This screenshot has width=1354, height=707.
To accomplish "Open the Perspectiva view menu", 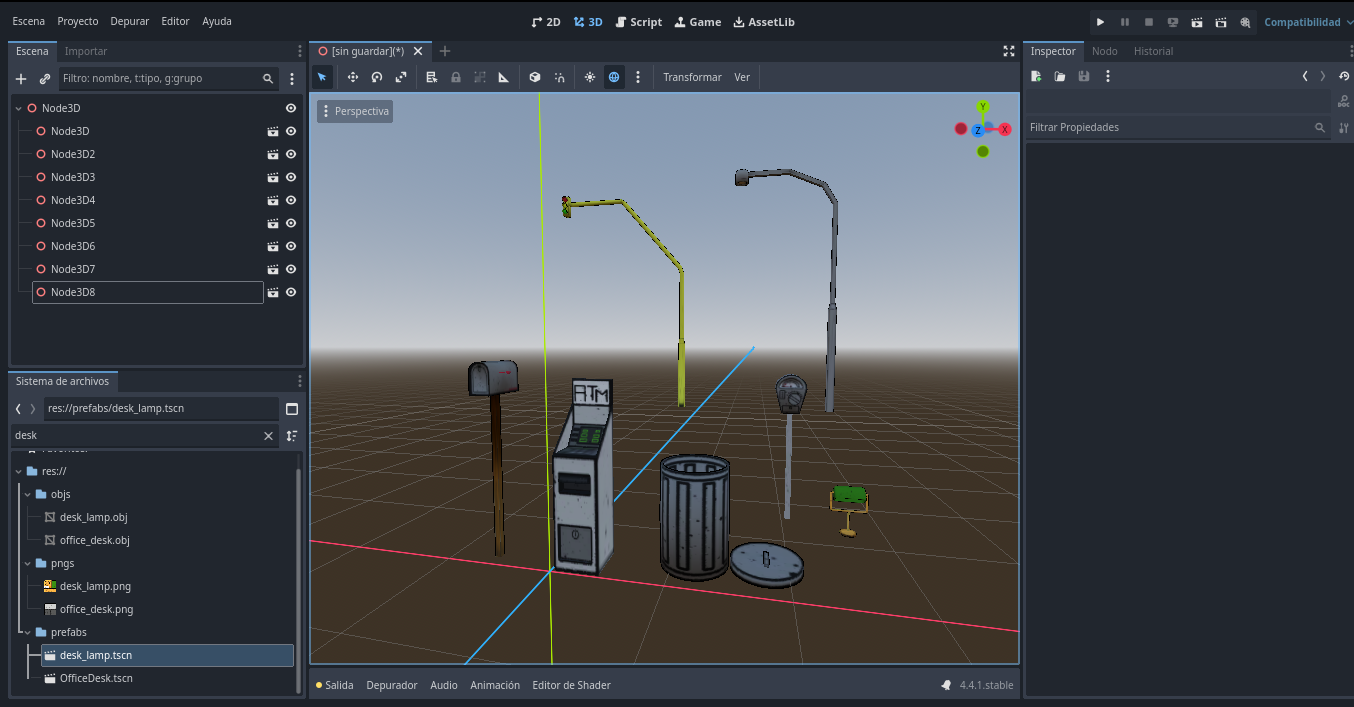I will point(355,111).
